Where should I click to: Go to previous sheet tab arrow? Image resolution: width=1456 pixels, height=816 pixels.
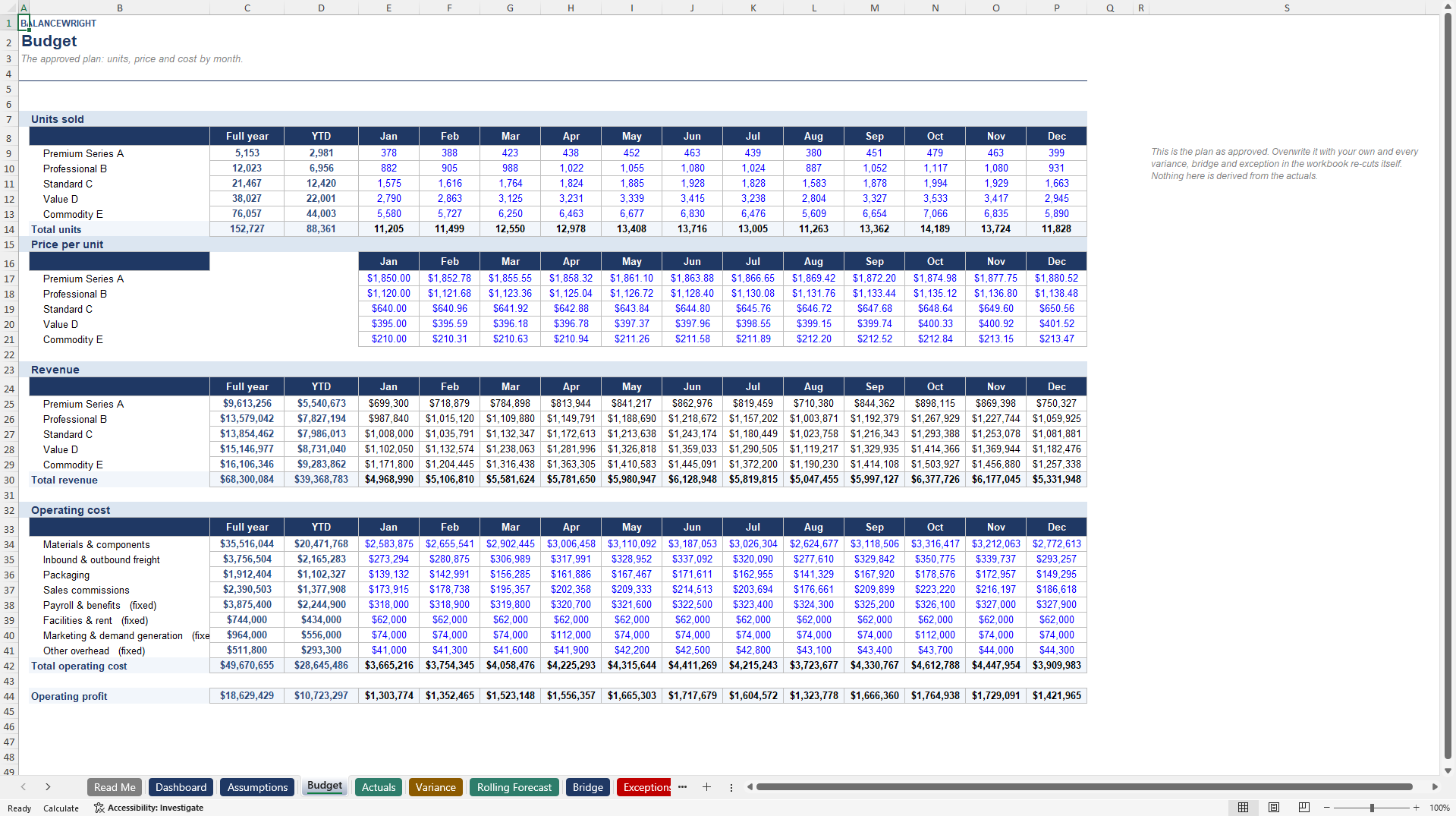click(24, 787)
